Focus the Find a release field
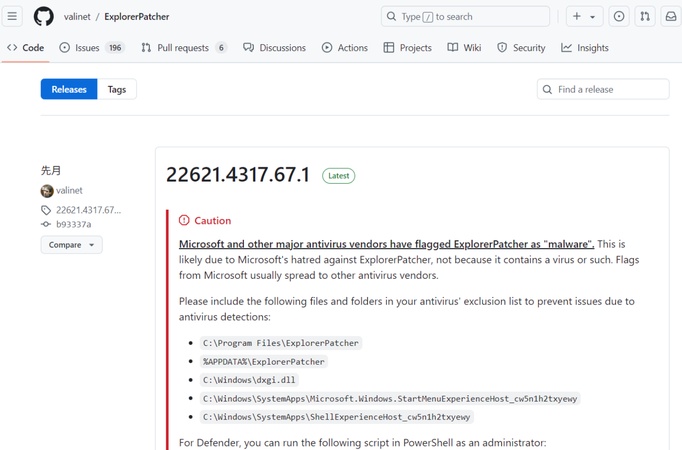Screen dimensions: 682x450 click(x=603, y=89)
